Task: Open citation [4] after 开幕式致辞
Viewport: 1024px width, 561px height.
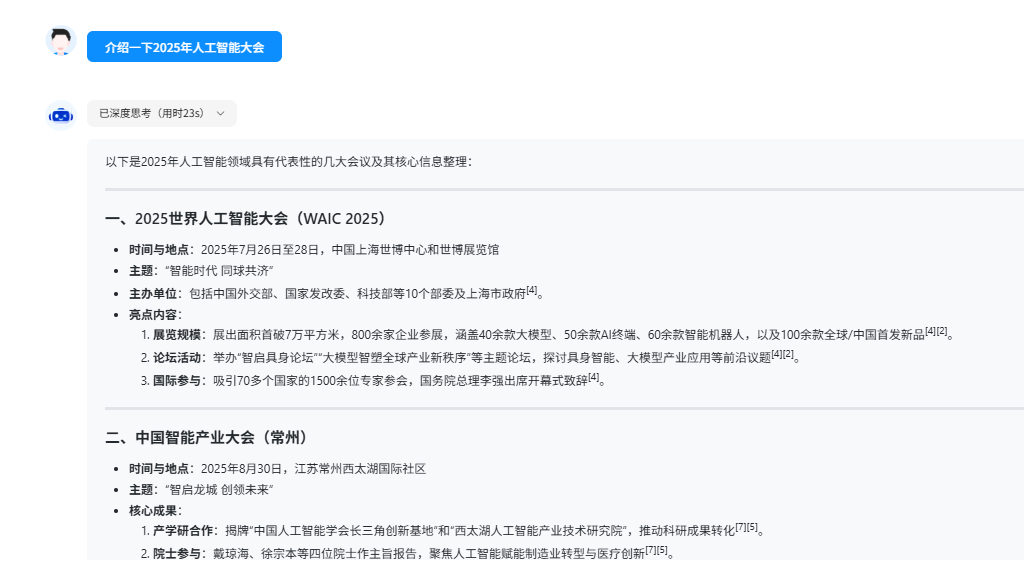Action: 593,377
